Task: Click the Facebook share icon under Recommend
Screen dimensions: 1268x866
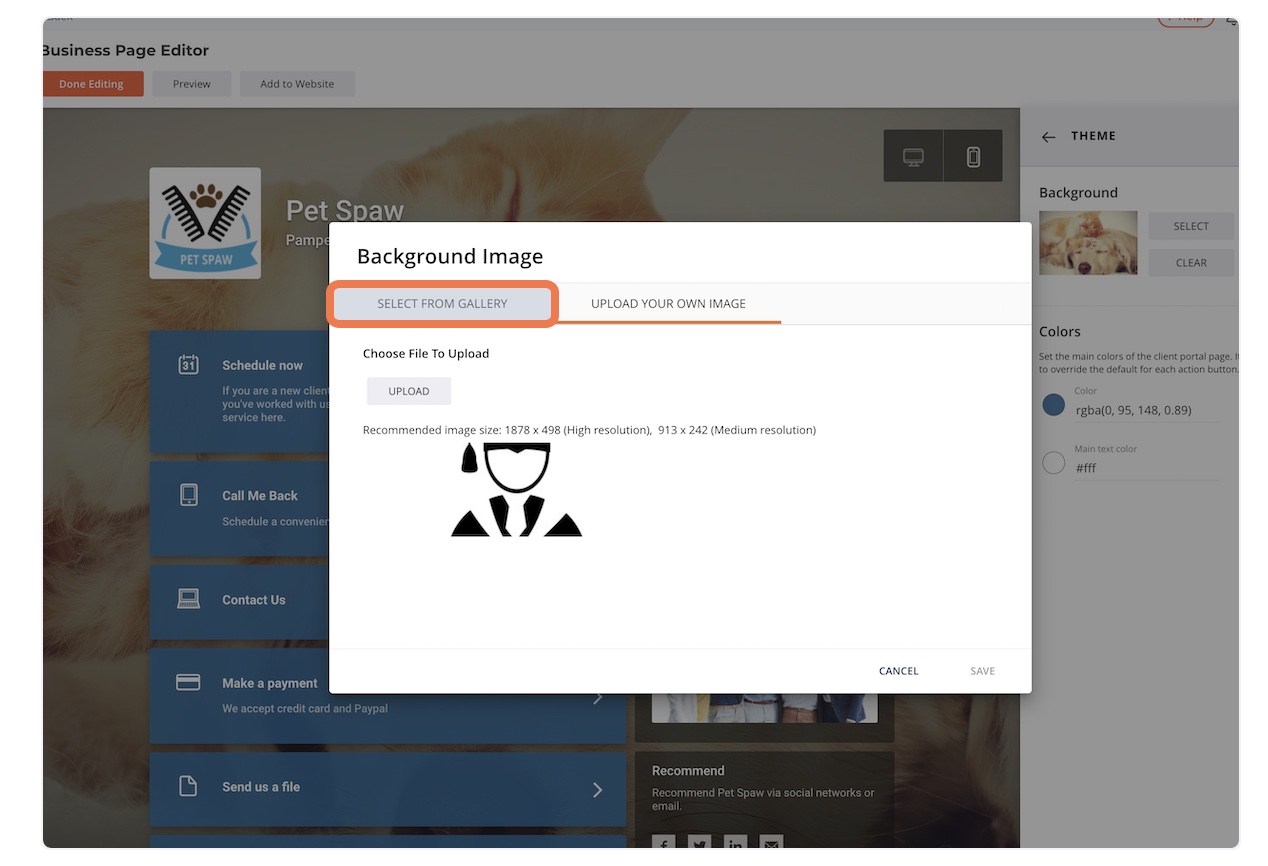Action: click(x=663, y=843)
